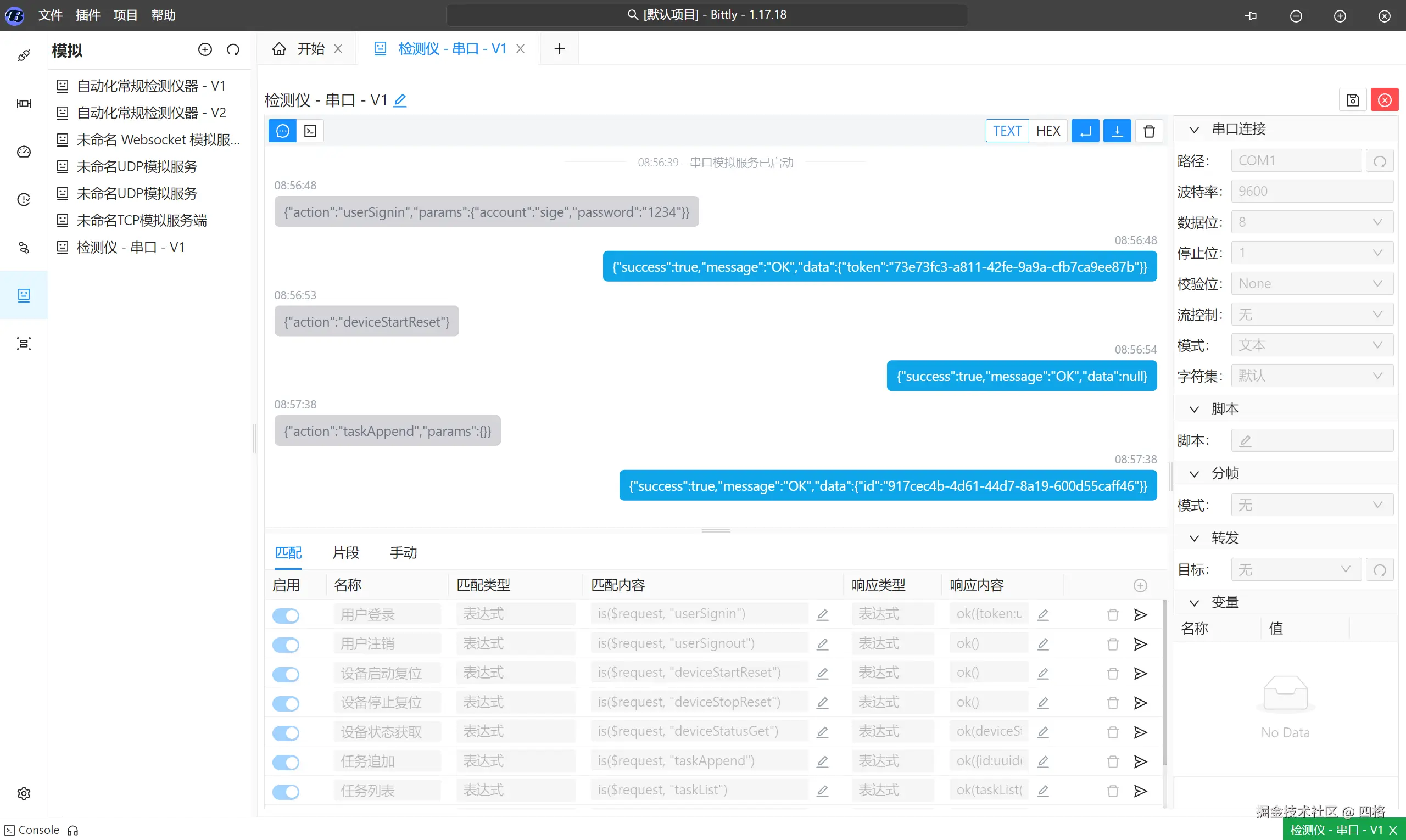This screenshot has height=840, width=1406.
Task: Click send arrow for 用户登录 rule
Action: click(1140, 615)
